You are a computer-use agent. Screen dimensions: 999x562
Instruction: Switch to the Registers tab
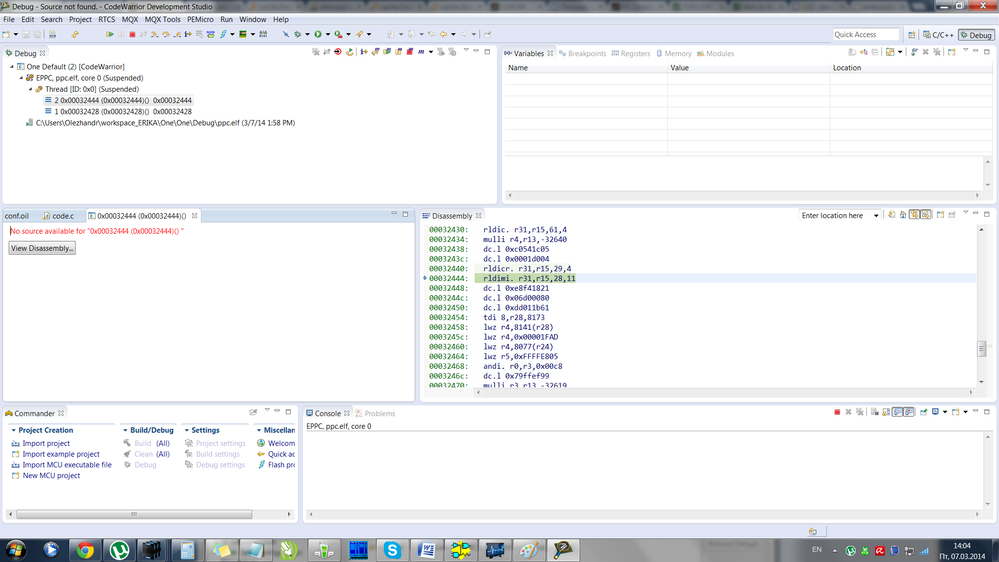pos(631,54)
